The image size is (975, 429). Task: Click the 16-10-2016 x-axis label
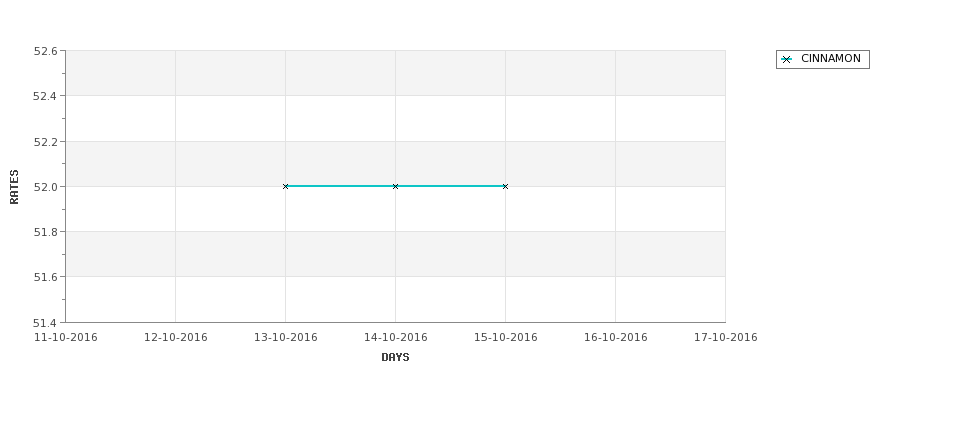coord(616,338)
